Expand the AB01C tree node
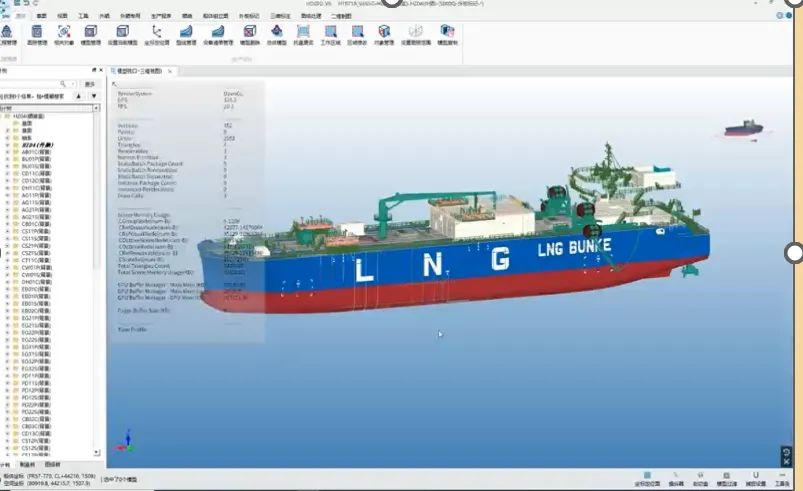 tap(6, 151)
